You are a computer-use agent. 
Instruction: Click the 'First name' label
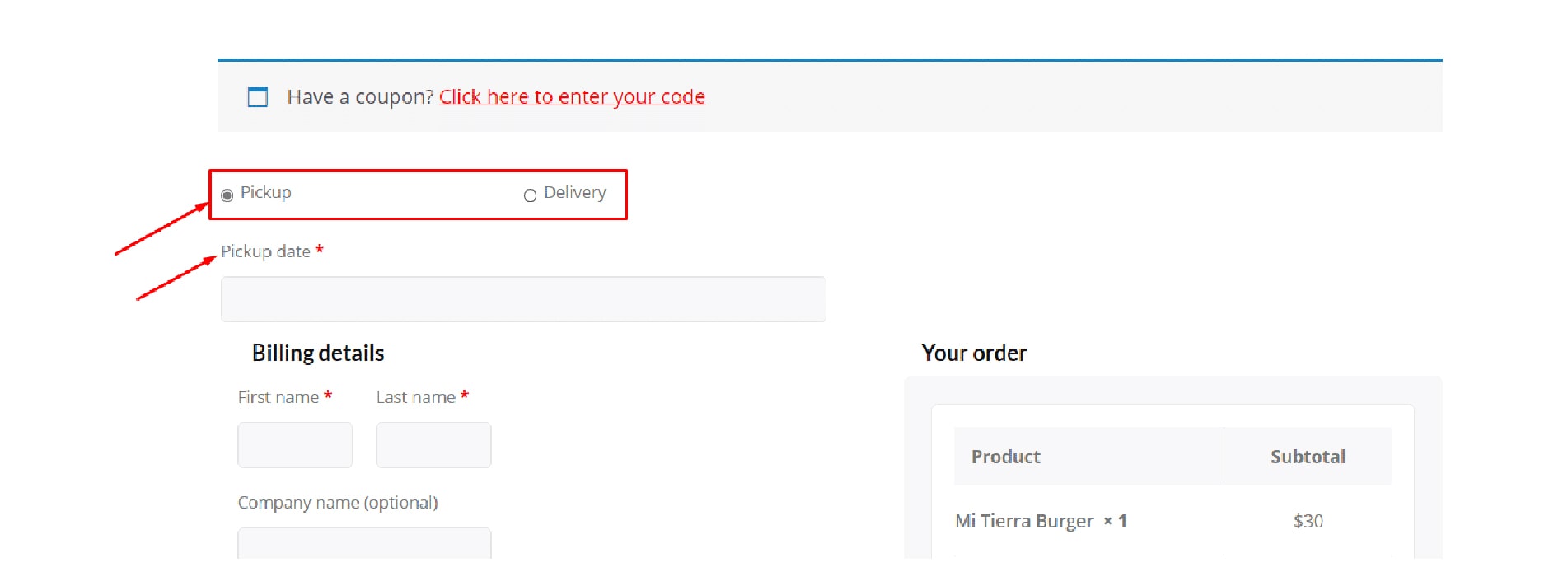pos(278,397)
